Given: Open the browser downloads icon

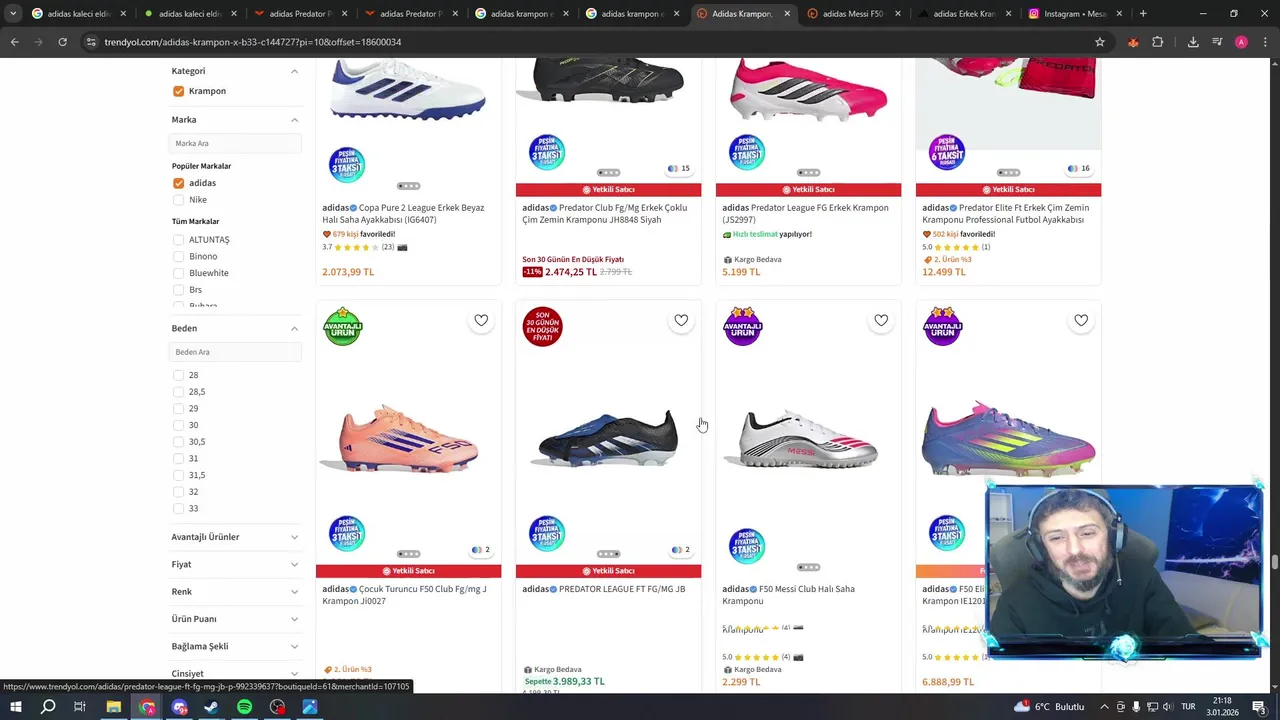Looking at the screenshot, I should (1193, 42).
